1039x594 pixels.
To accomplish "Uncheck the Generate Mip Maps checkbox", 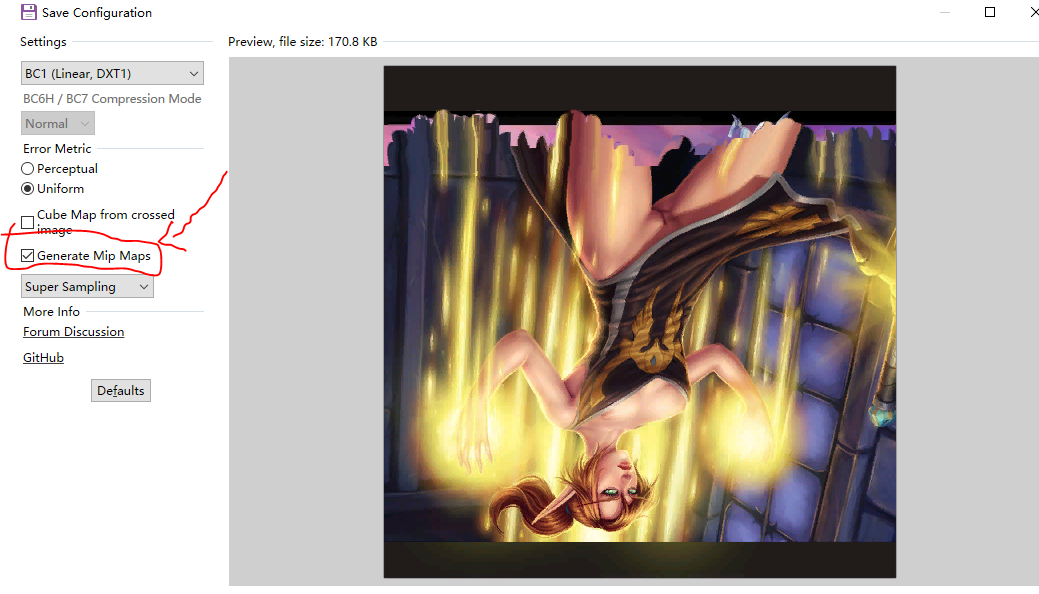I will [28, 256].
